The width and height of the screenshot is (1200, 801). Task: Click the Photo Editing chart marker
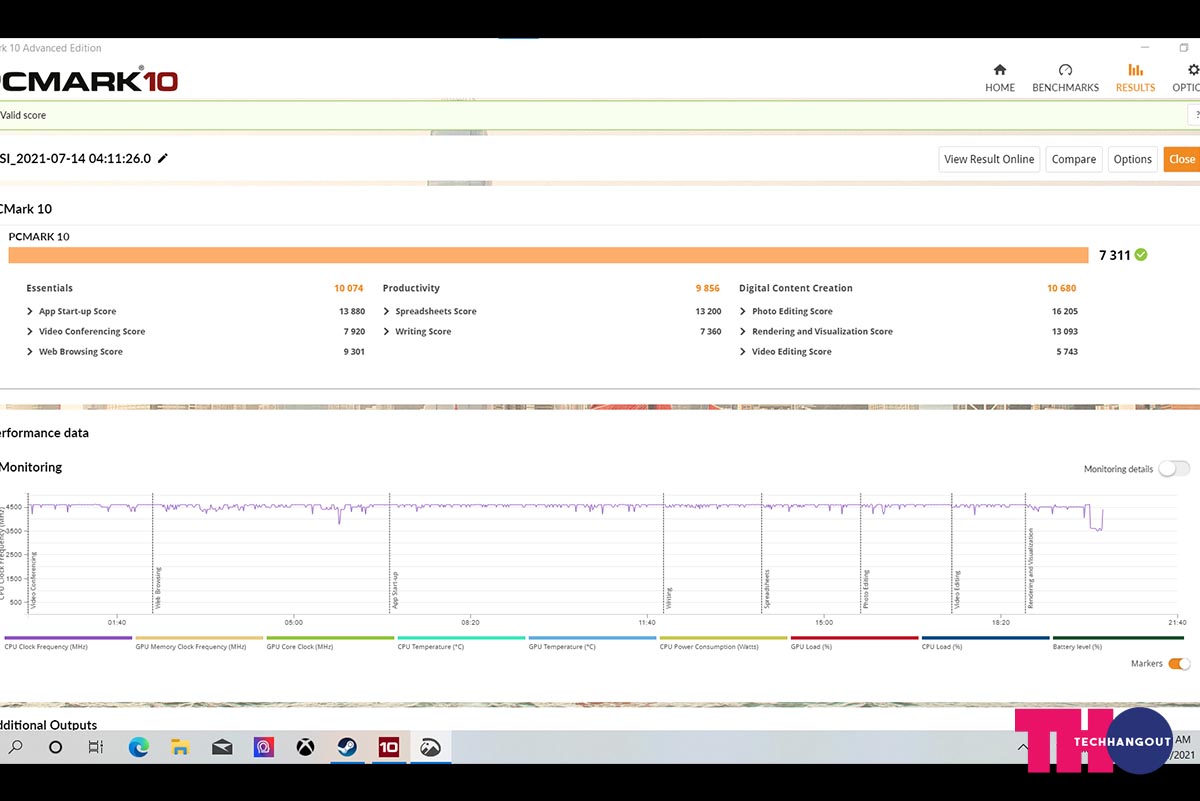[865, 590]
